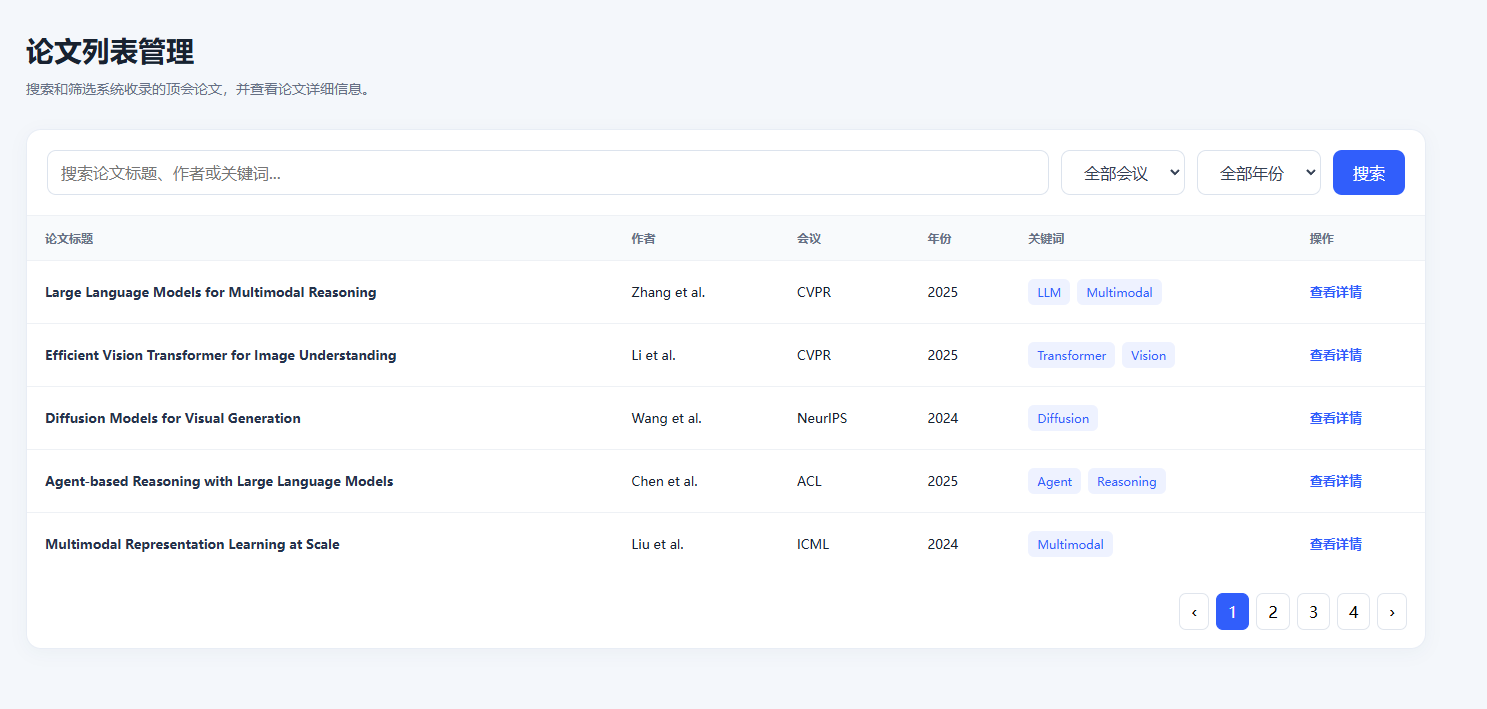Select page 1 in pagination

pos(1232,612)
